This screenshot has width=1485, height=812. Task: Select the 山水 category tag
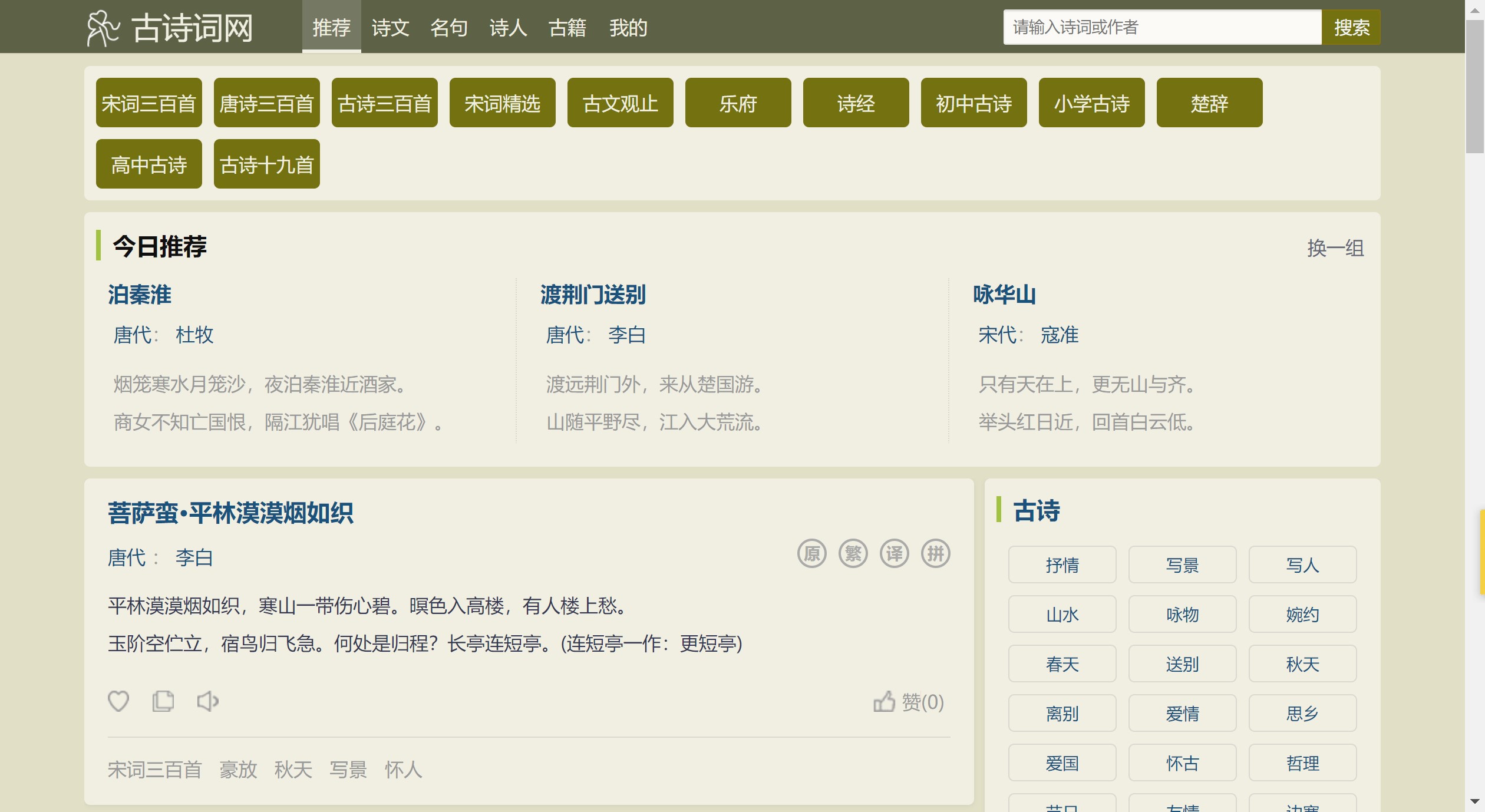[x=1062, y=615]
